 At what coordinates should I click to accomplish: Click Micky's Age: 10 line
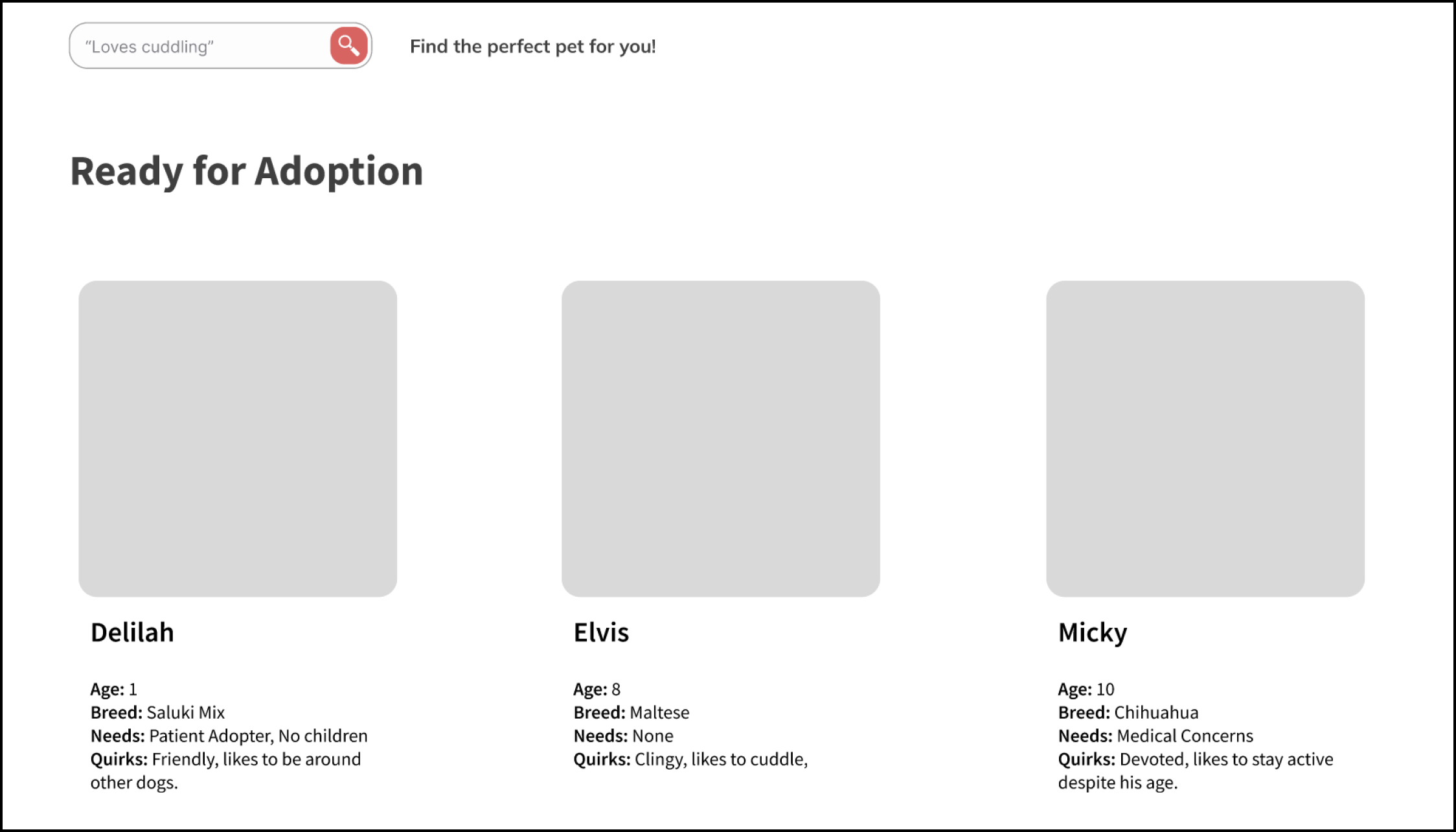(1086, 689)
